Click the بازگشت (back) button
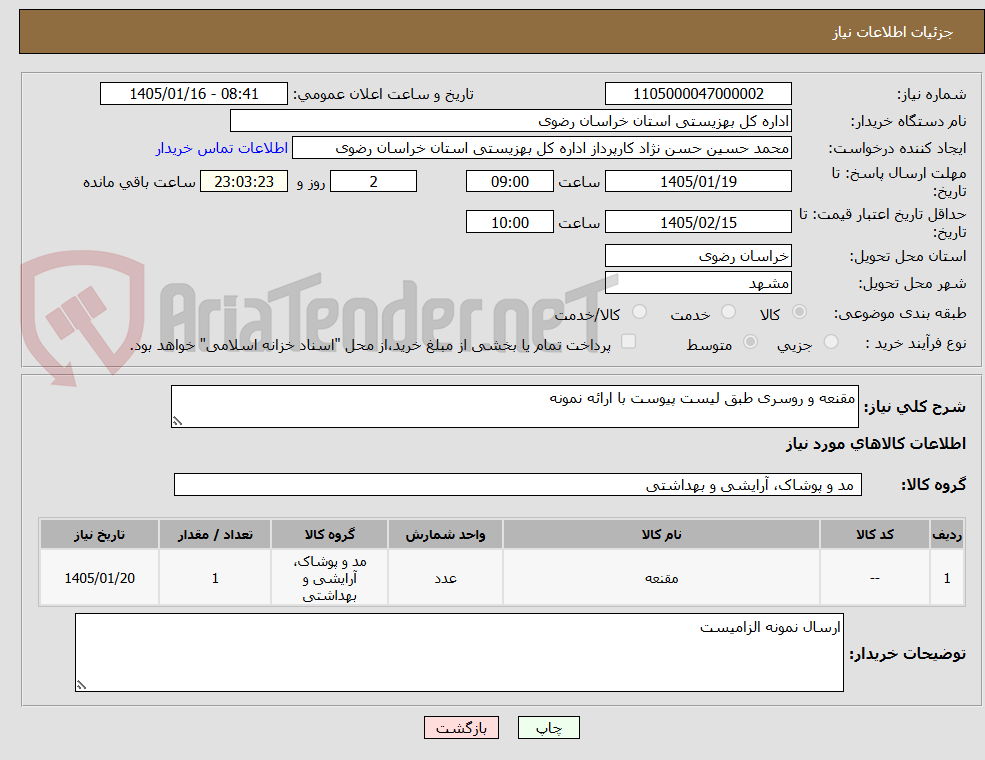This screenshot has width=985, height=760. pos(461,727)
